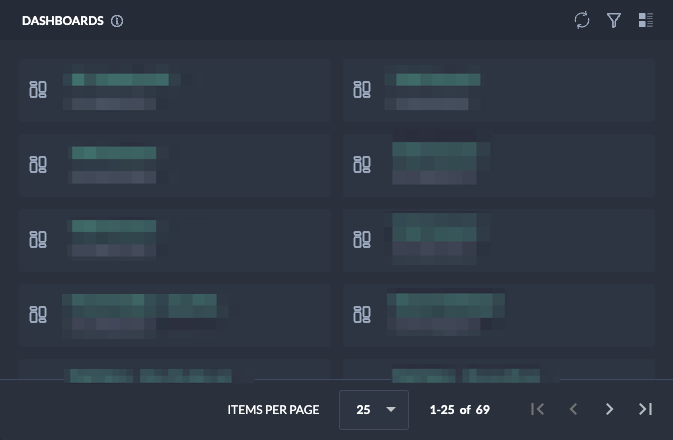Open the items per page dropdown
Screen dimensions: 673x440
(x=374, y=409)
